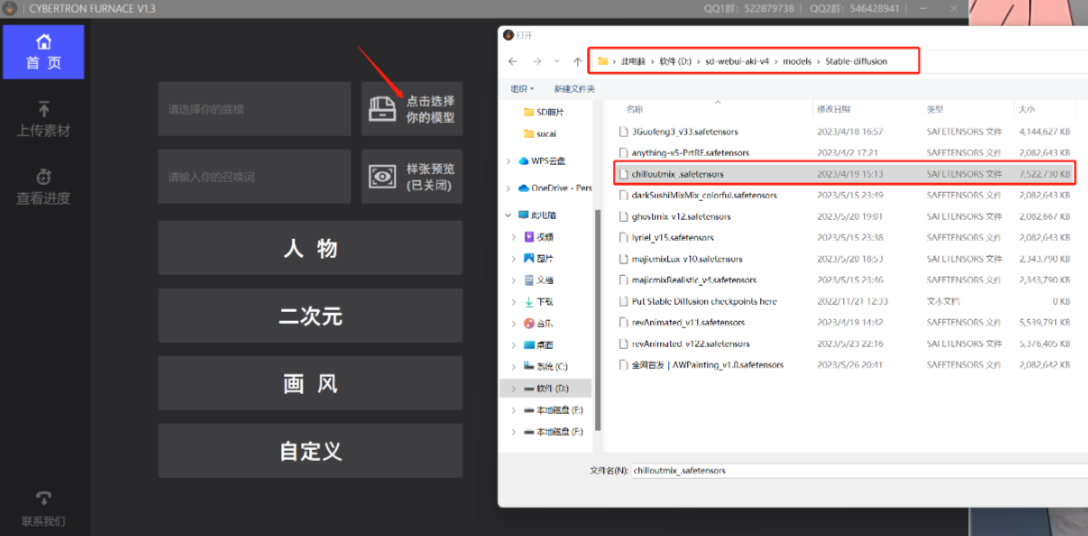Click the 文件名 filename input field

pyautogui.click(x=859, y=470)
